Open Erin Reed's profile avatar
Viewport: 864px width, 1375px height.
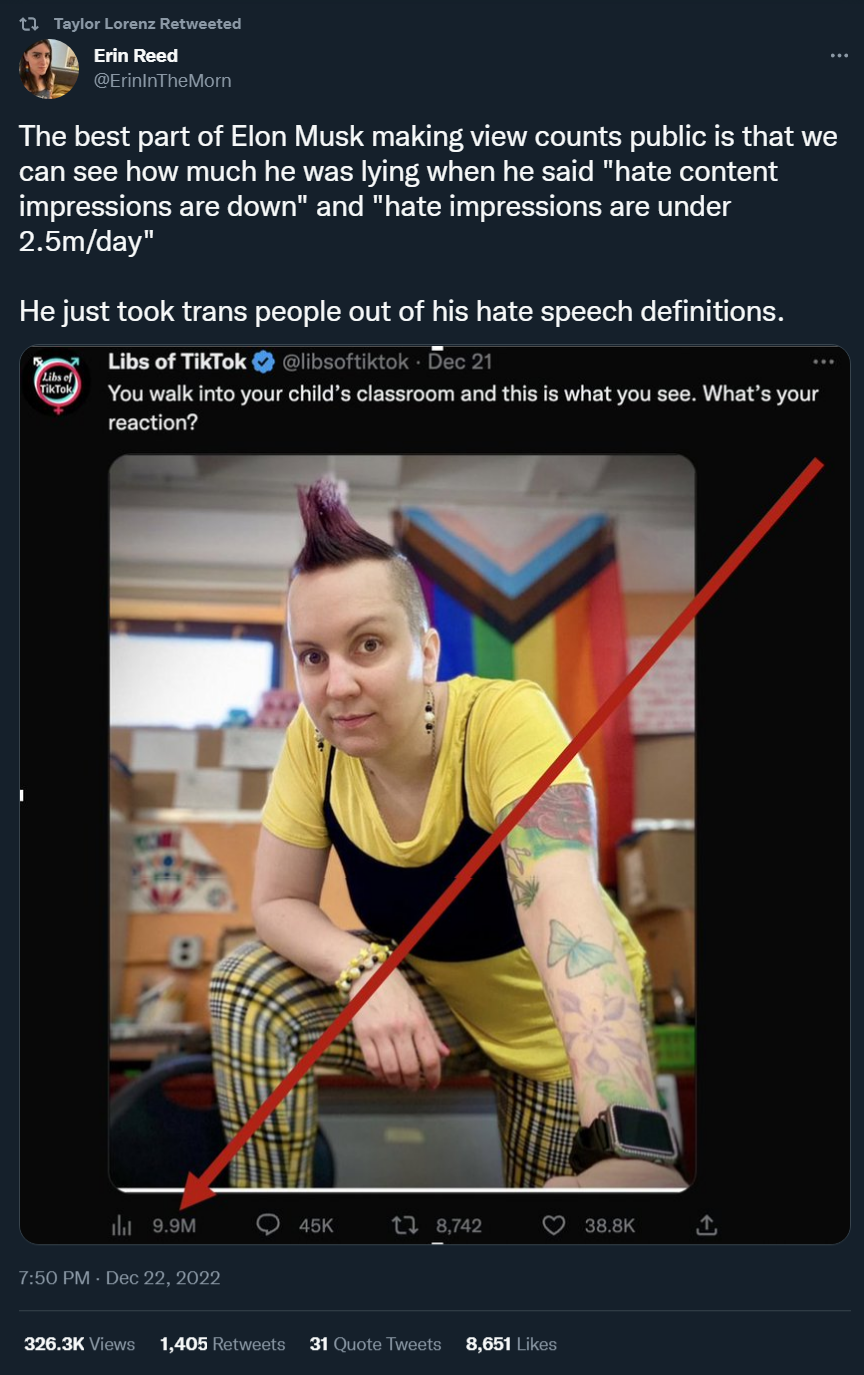pyautogui.click(x=49, y=69)
